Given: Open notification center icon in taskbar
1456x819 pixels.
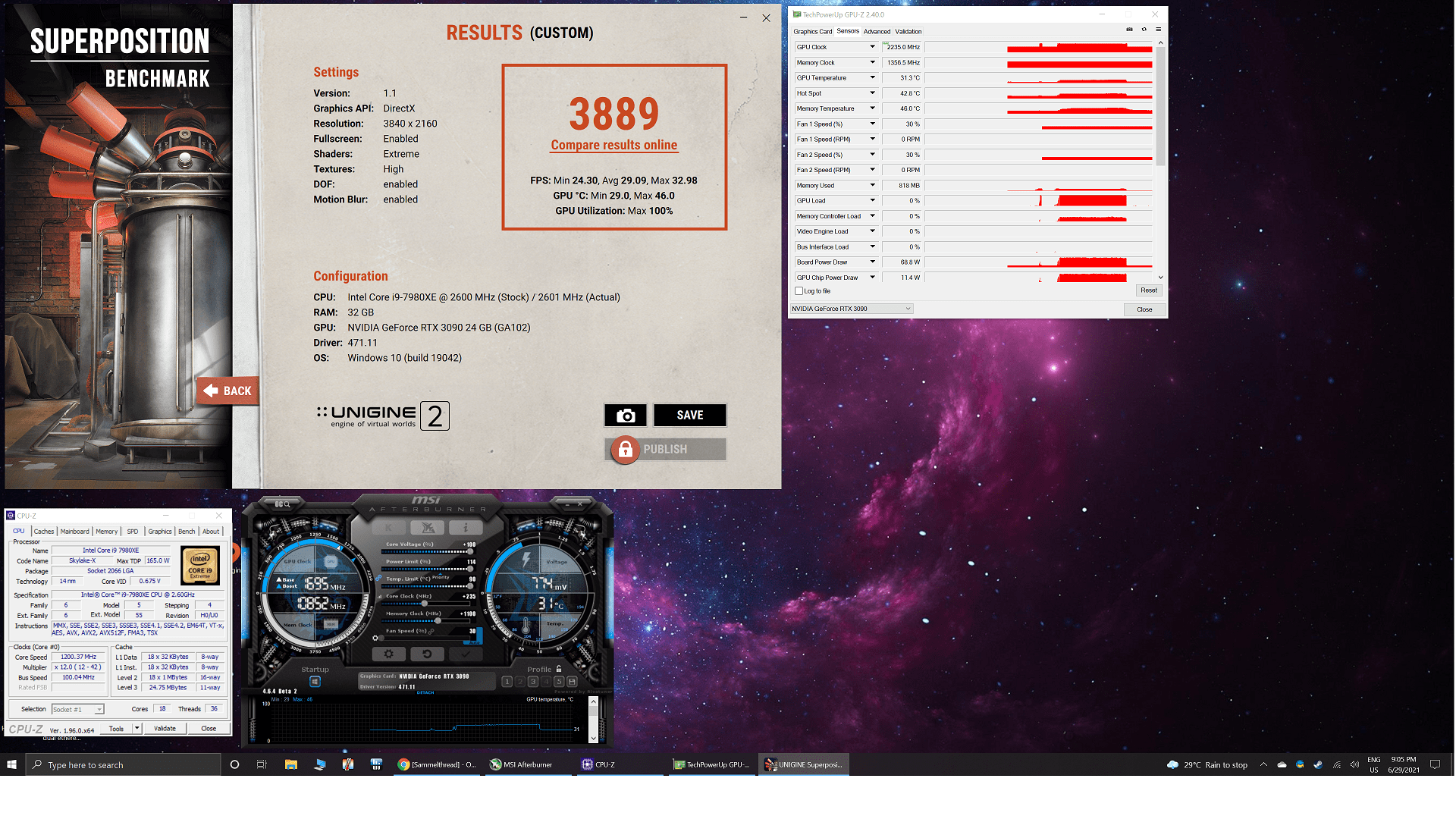Looking at the screenshot, I should pyautogui.click(x=1435, y=764).
